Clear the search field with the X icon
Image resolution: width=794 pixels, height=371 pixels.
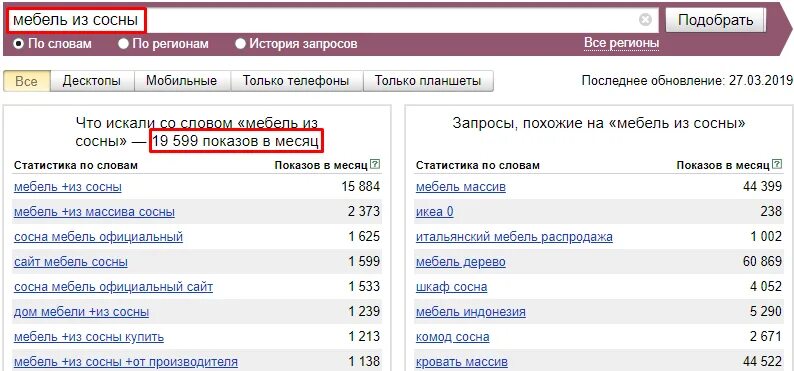tap(645, 20)
